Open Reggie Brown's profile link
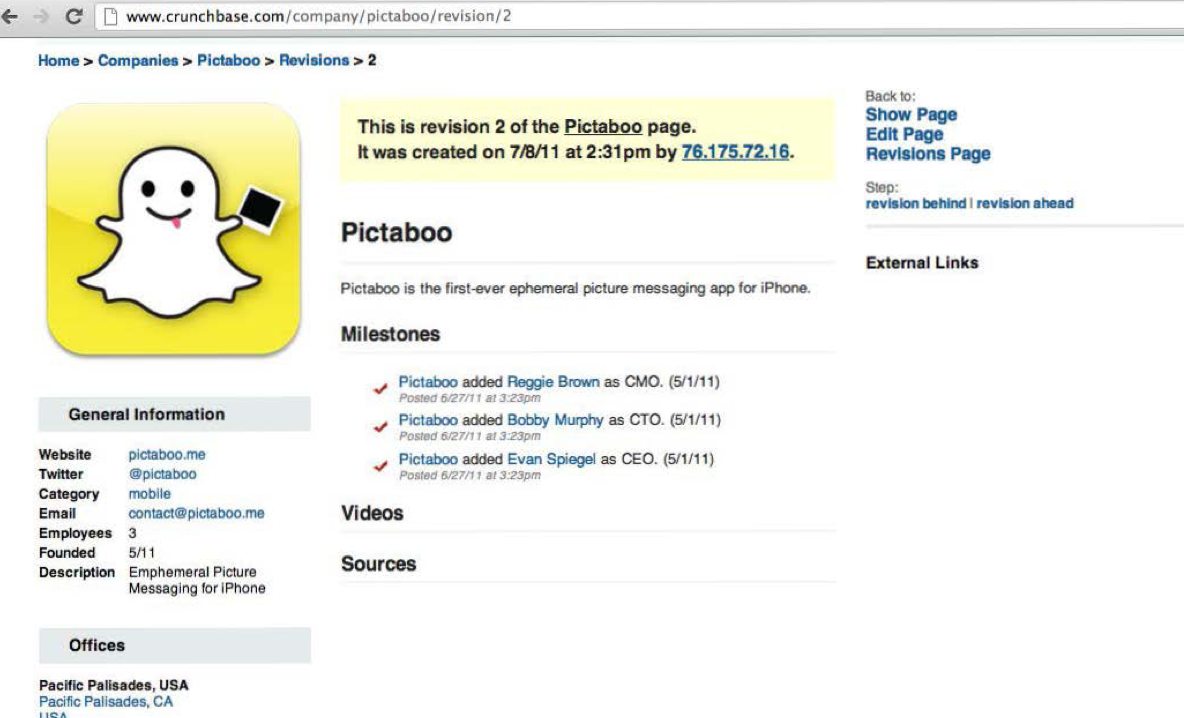This screenshot has width=1184, height=718. [x=553, y=381]
